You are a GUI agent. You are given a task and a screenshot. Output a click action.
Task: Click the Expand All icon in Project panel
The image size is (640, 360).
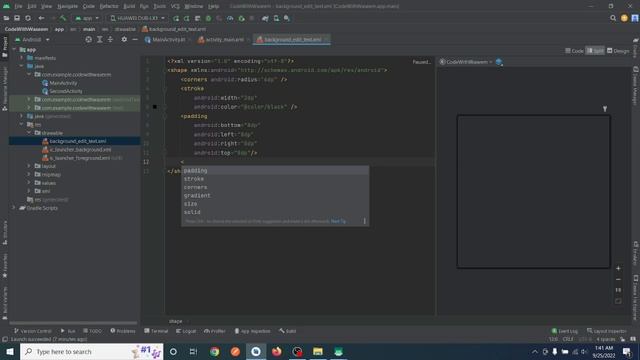pyautogui.click(x=100, y=39)
